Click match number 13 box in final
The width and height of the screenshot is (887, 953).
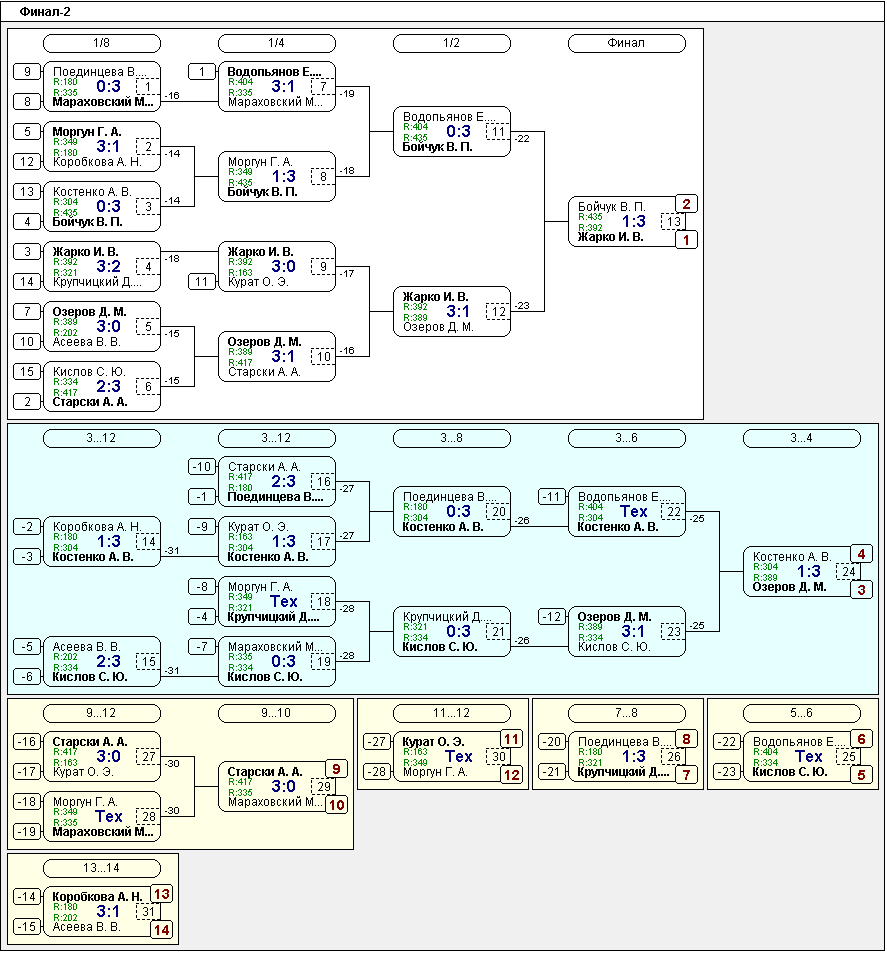pos(673,222)
